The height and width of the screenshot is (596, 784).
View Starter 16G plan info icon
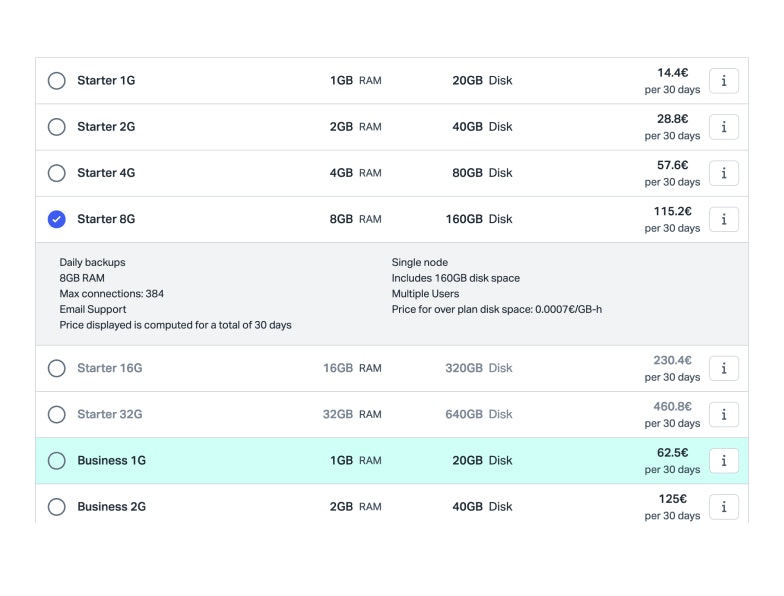pyautogui.click(x=724, y=368)
